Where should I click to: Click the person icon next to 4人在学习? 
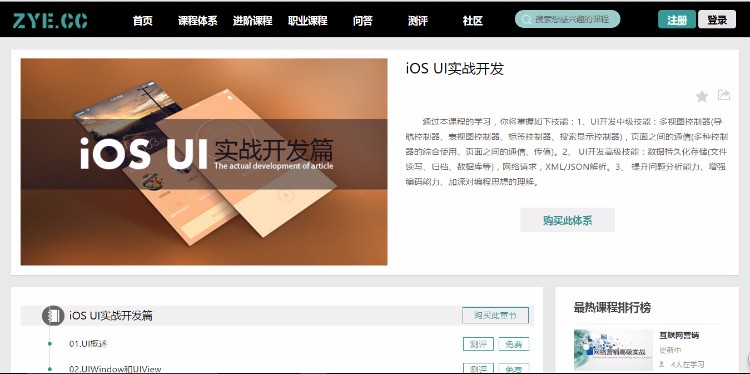662,364
